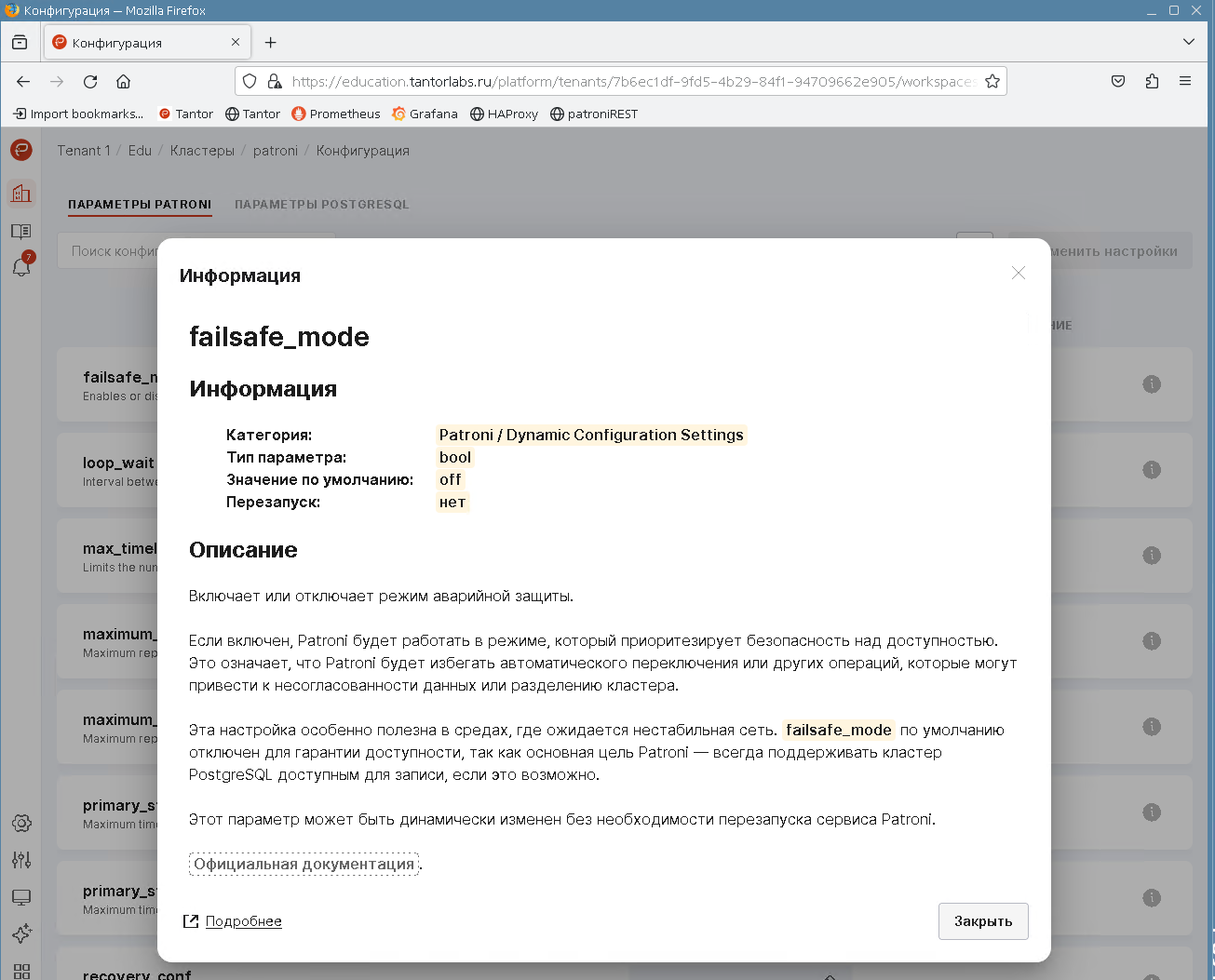Open Firefox application hamburger menu
Screen dimensions: 1215x980
(1185, 81)
